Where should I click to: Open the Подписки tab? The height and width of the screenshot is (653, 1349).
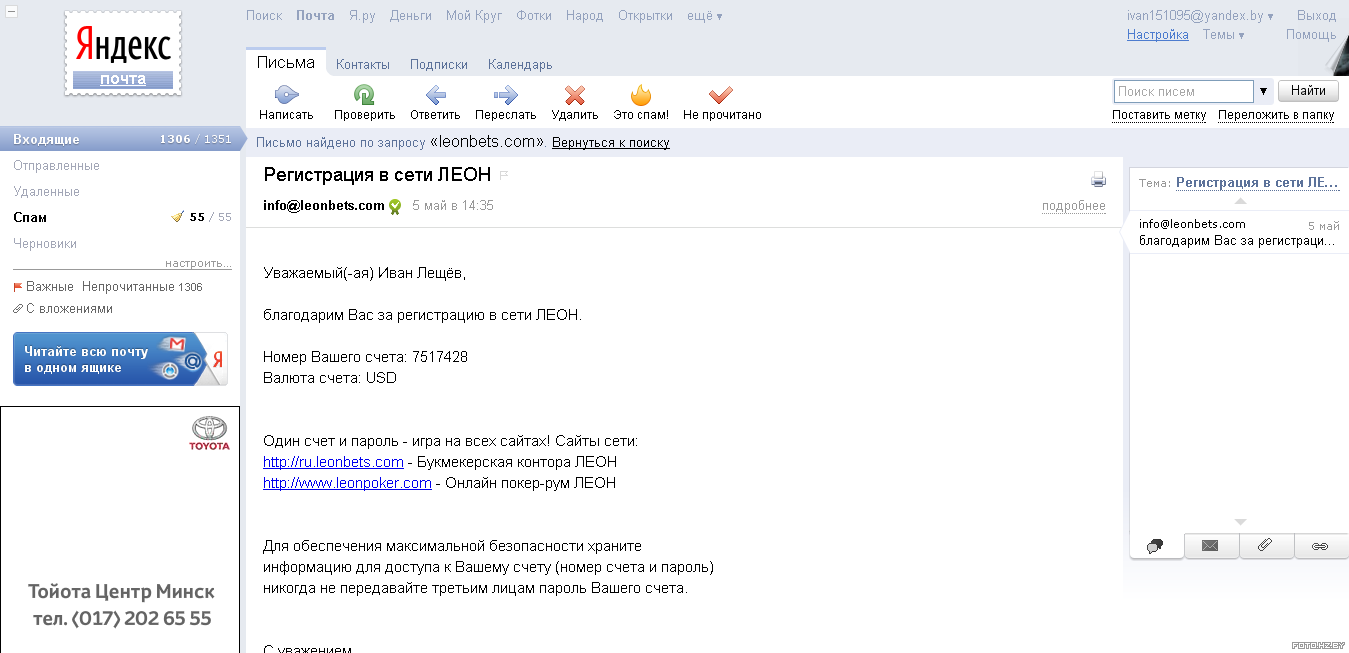439,65
